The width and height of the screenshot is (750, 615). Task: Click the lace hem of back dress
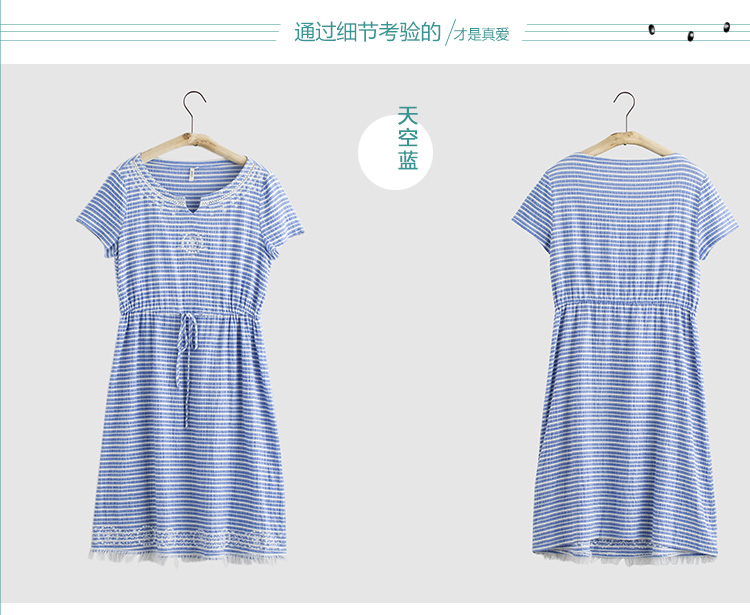click(x=625, y=558)
